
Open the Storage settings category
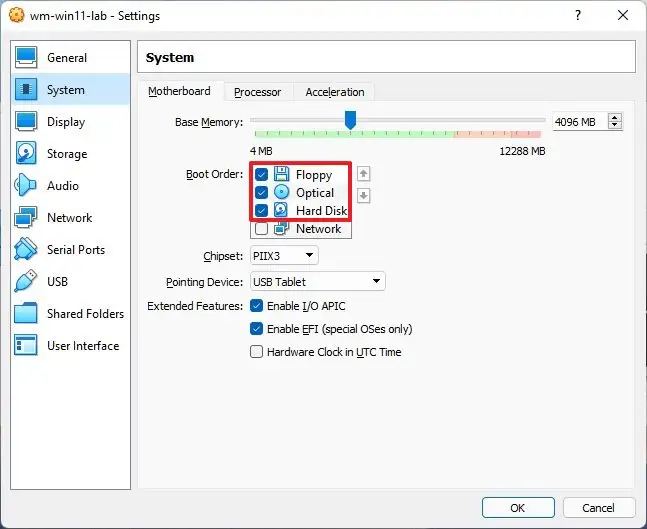coord(71,153)
